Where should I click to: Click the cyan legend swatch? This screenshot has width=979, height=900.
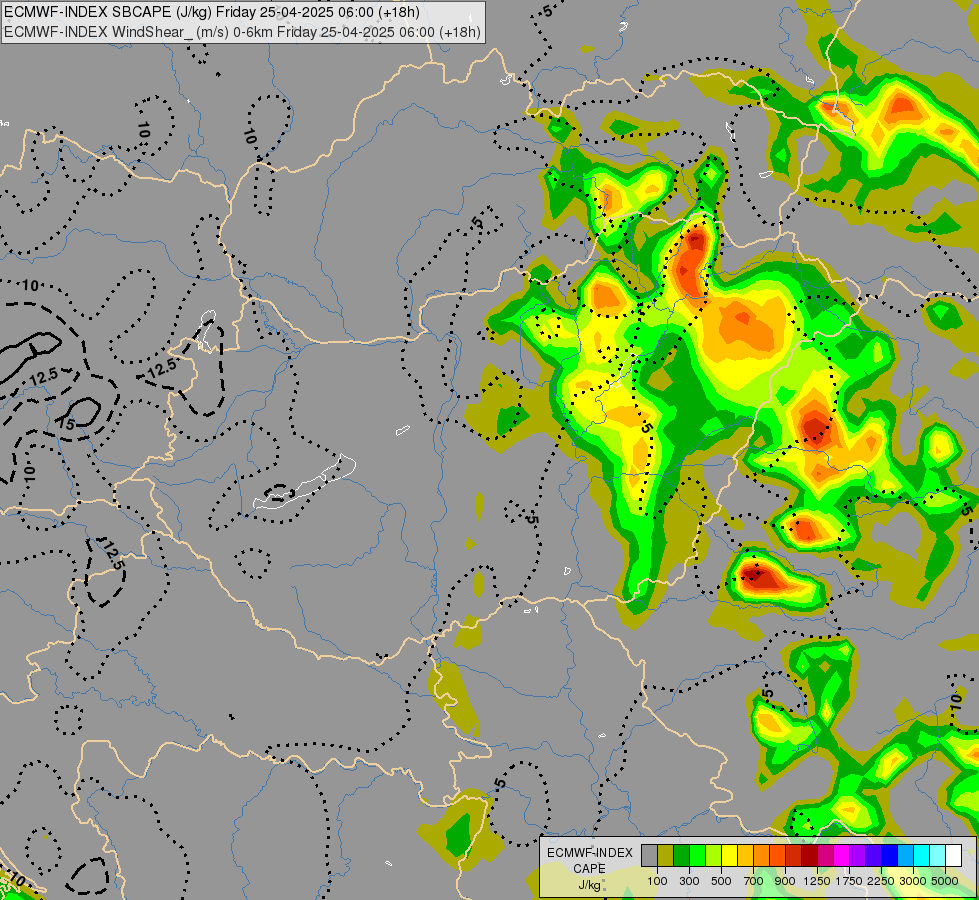[x=921, y=856]
